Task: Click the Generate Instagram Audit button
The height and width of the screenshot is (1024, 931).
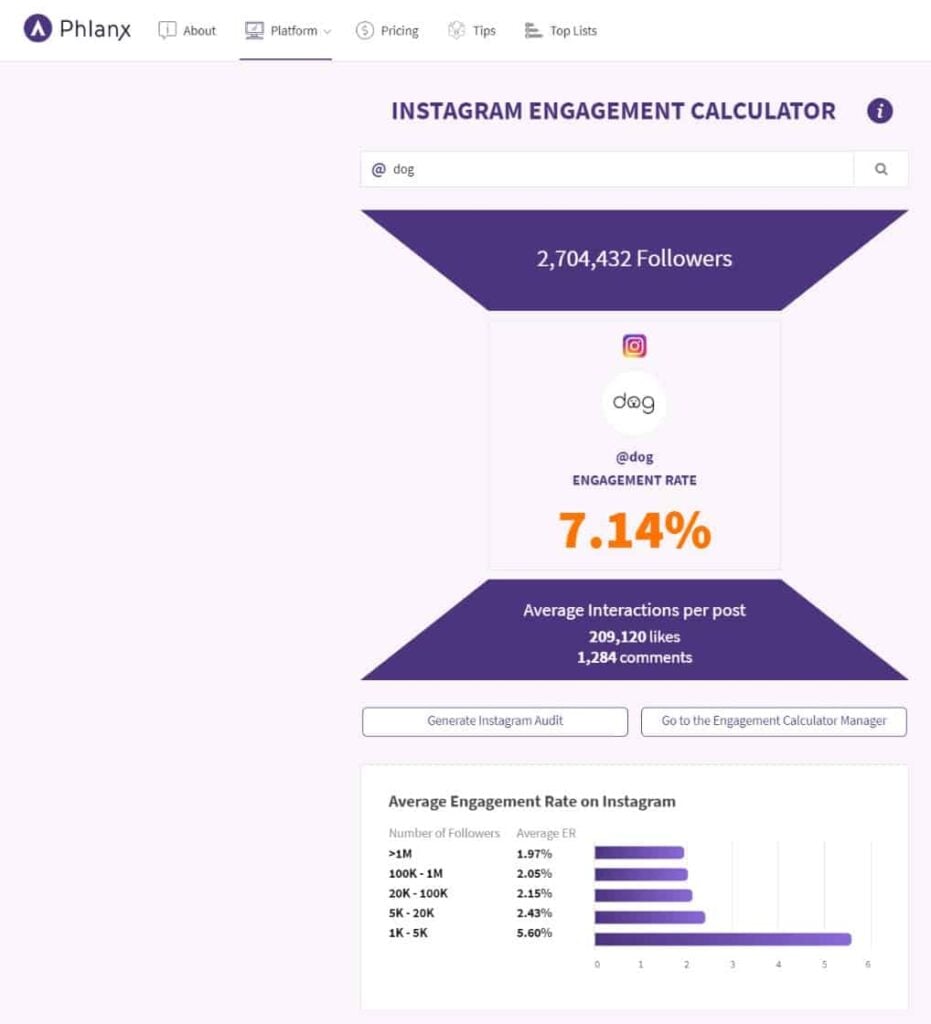Action: click(495, 722)
